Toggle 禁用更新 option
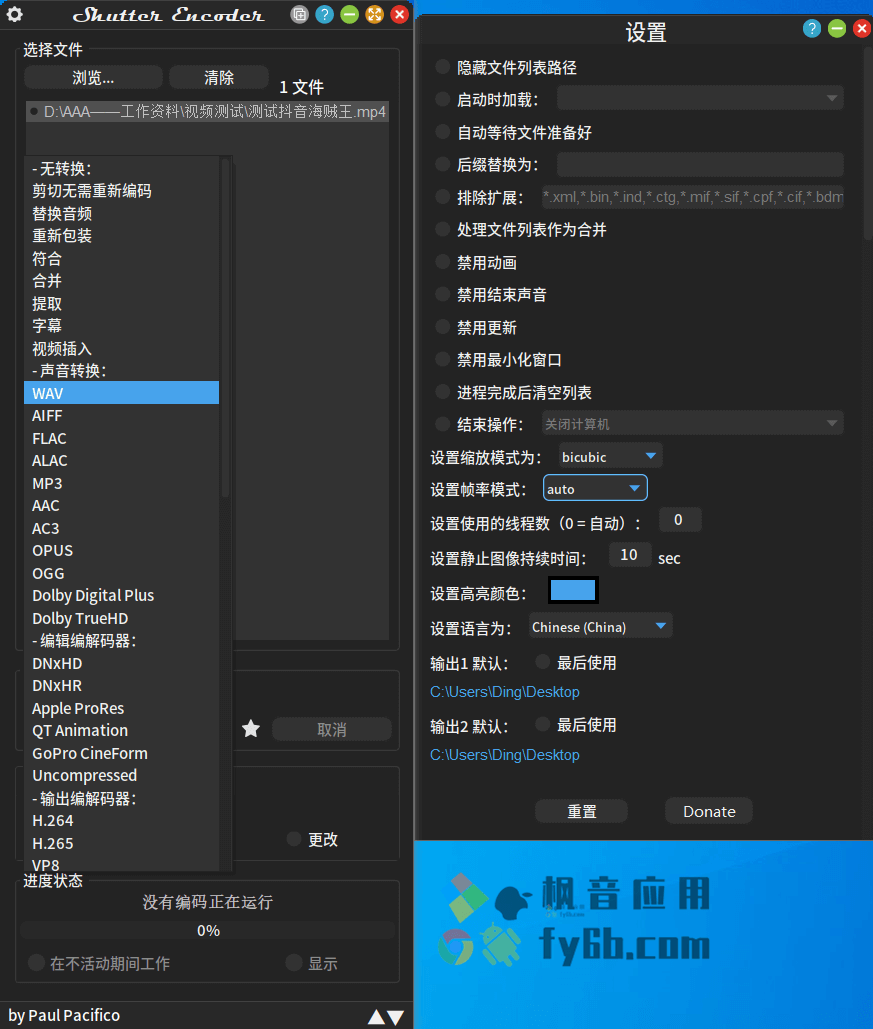Viewport: 873px width, 1029px height. coord(442,327)
